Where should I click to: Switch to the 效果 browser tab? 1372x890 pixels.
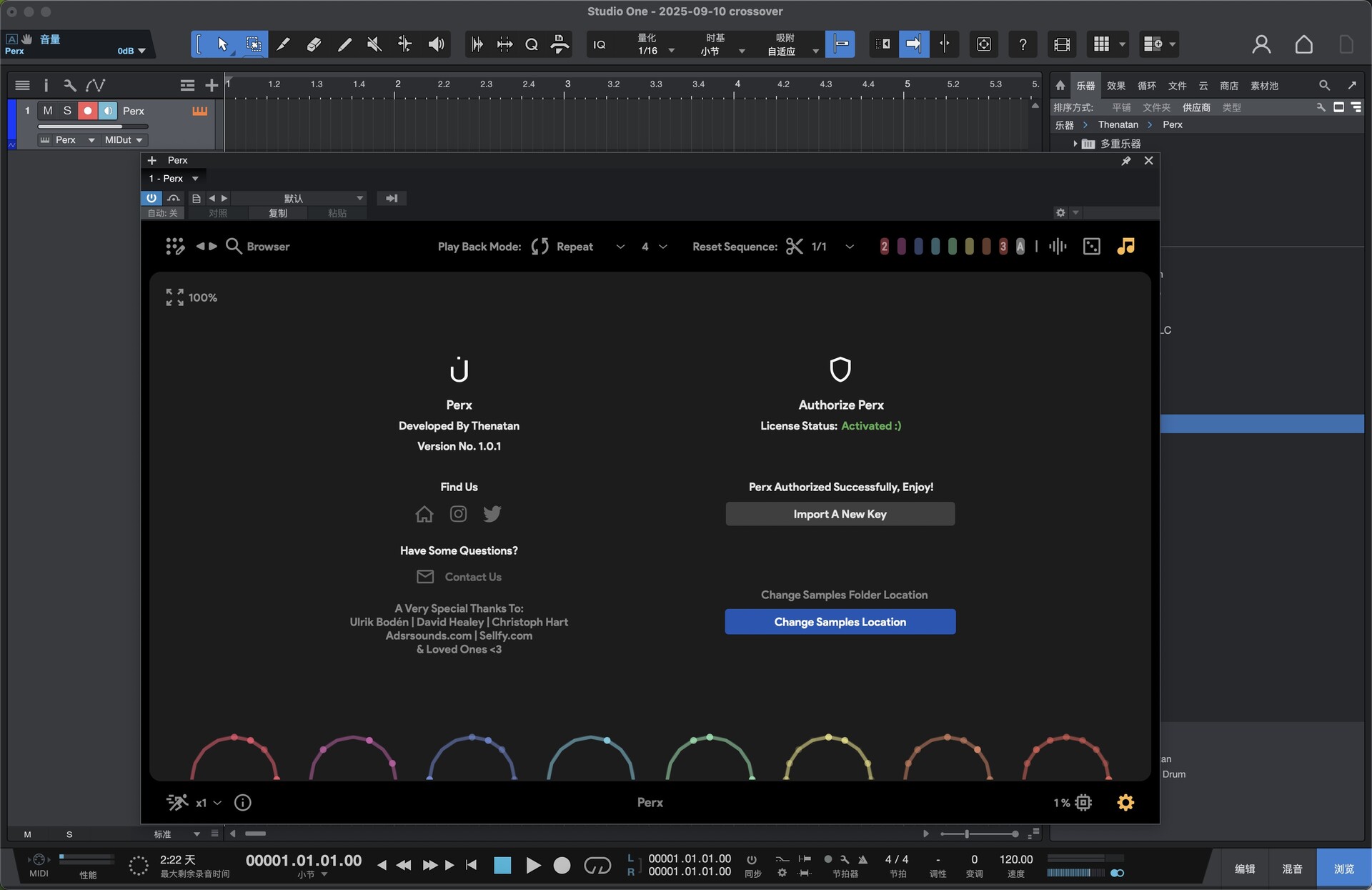[1115, 86]
